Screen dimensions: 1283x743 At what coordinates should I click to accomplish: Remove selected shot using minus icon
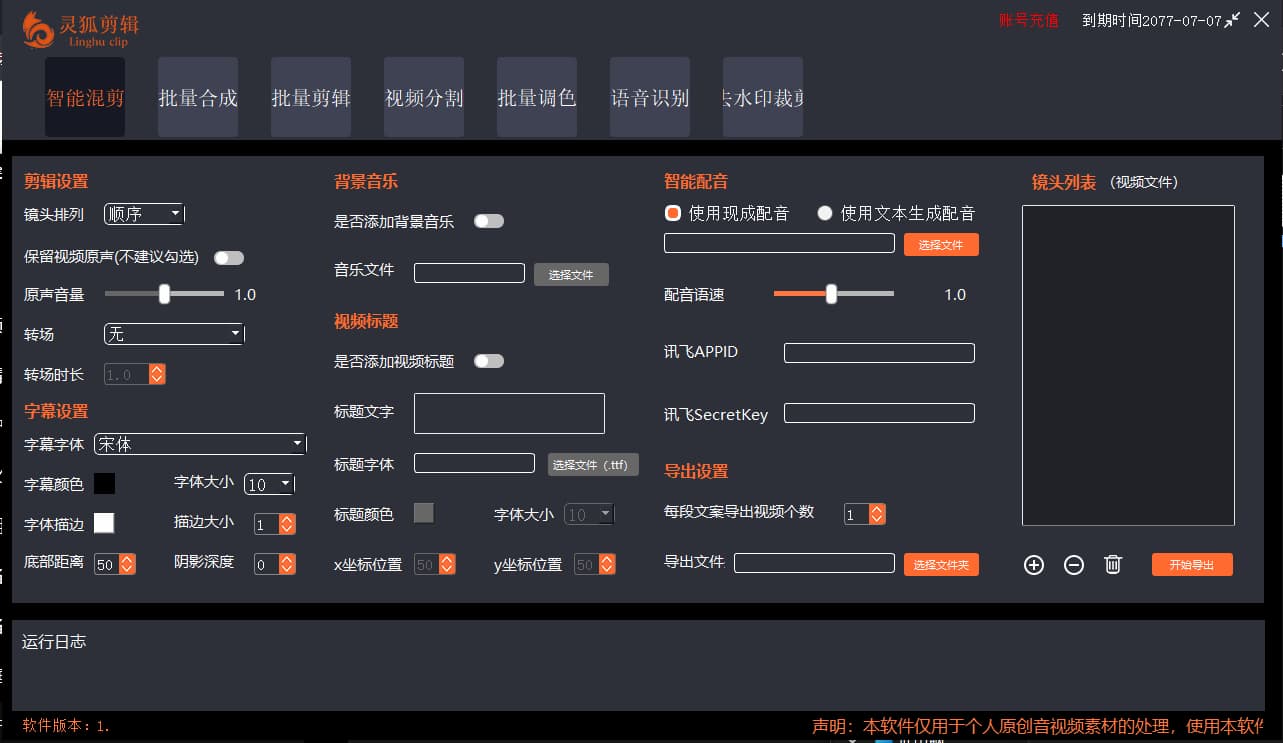tap(1073, 565)
